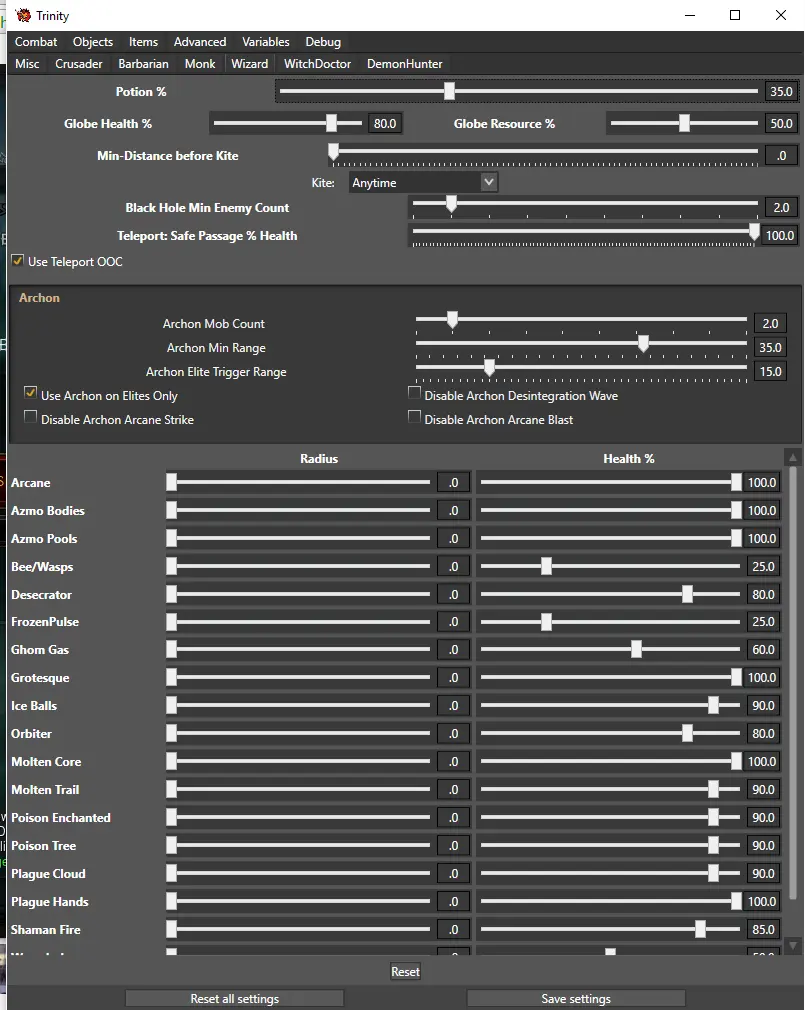The image size is (805, 1010).
Task: Click the Orbiter Radius value box
Action: click(x=453, y=734)
